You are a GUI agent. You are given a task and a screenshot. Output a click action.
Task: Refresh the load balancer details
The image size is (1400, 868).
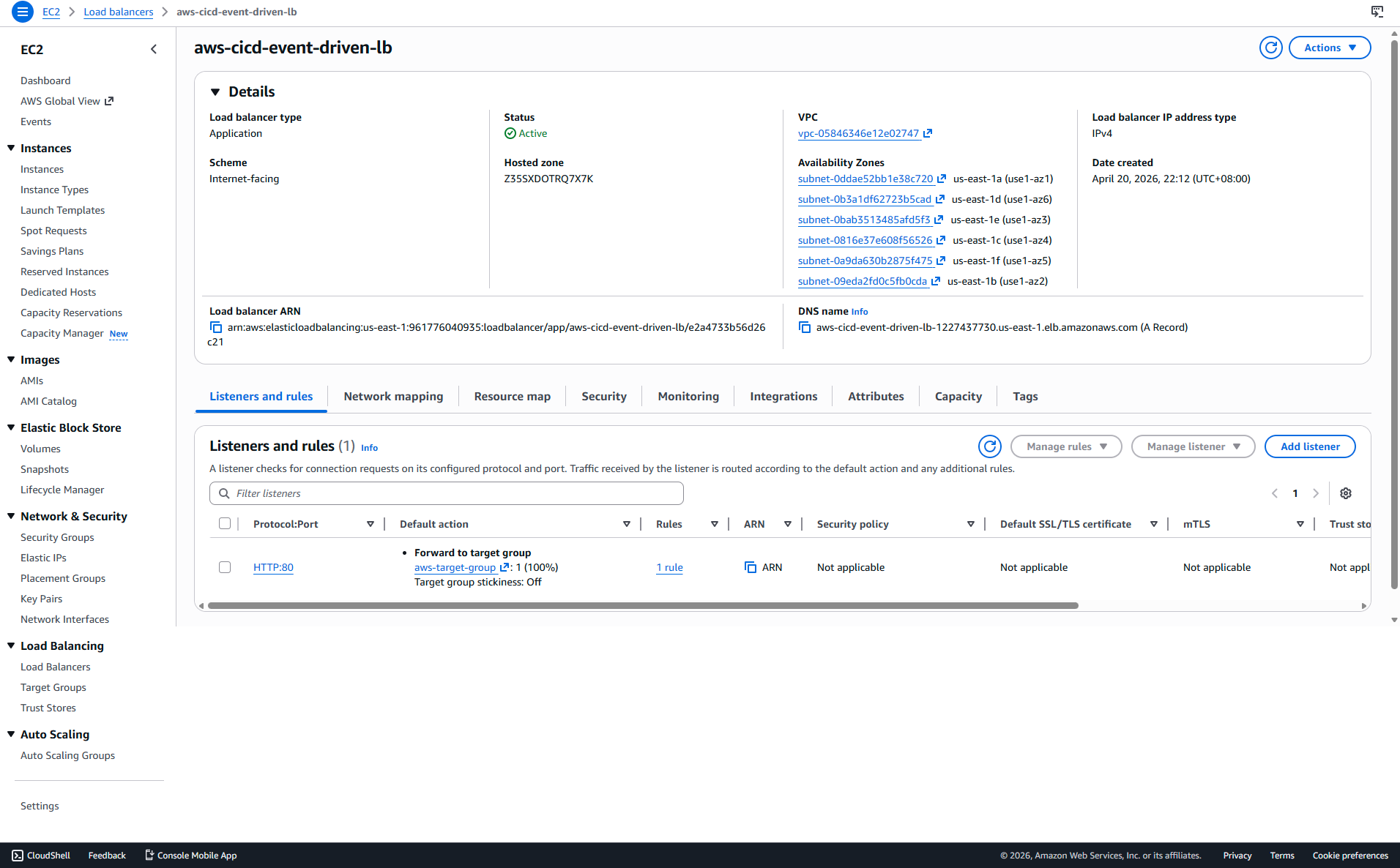[x=1270, y=48]
